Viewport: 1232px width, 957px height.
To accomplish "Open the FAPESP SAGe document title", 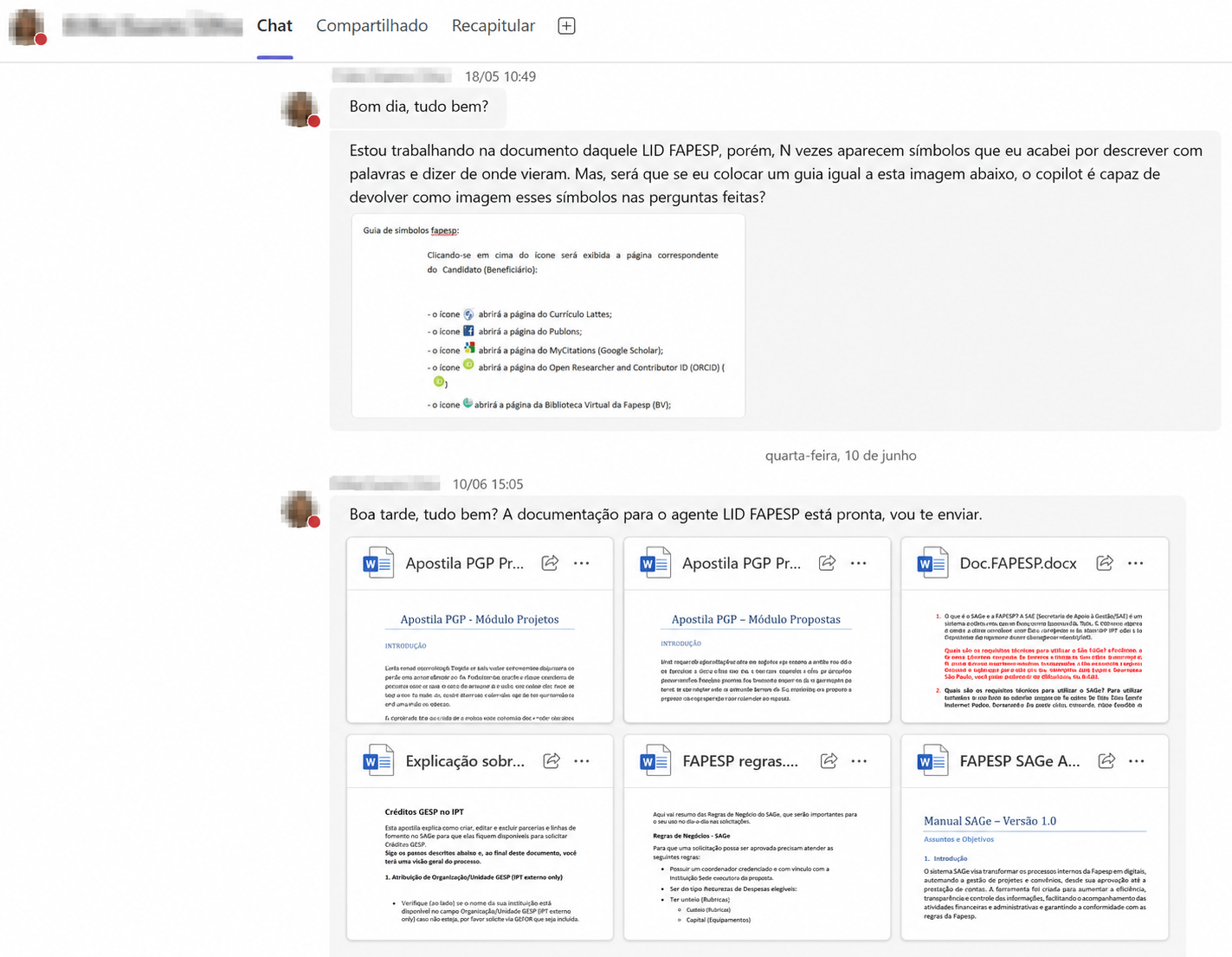I will pos(1020,760).
